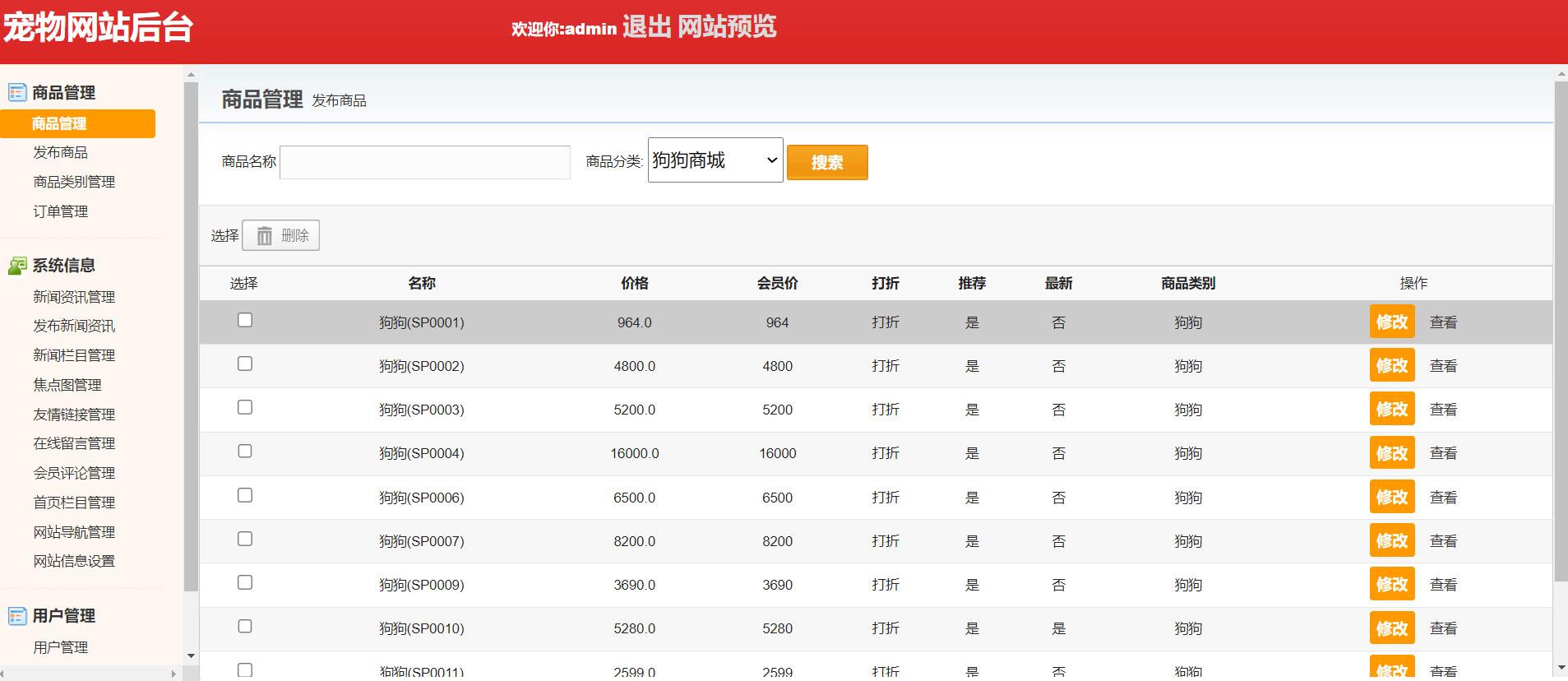Select 发布新闻资讯 in the sidebar
Viewport: 1568px width, 681px height.
(x=74, y=326)
